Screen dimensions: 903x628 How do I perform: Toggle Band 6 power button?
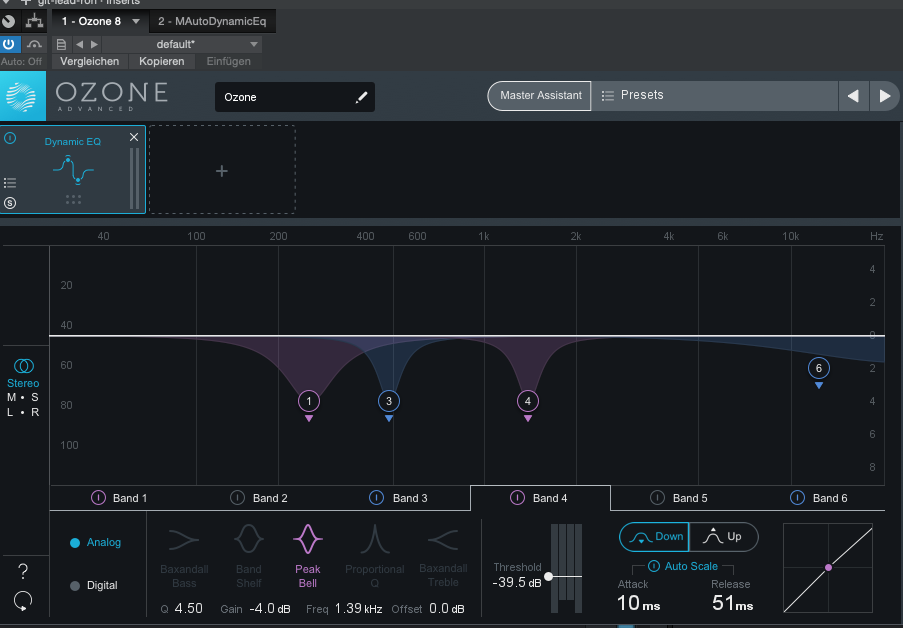(797, 497)
